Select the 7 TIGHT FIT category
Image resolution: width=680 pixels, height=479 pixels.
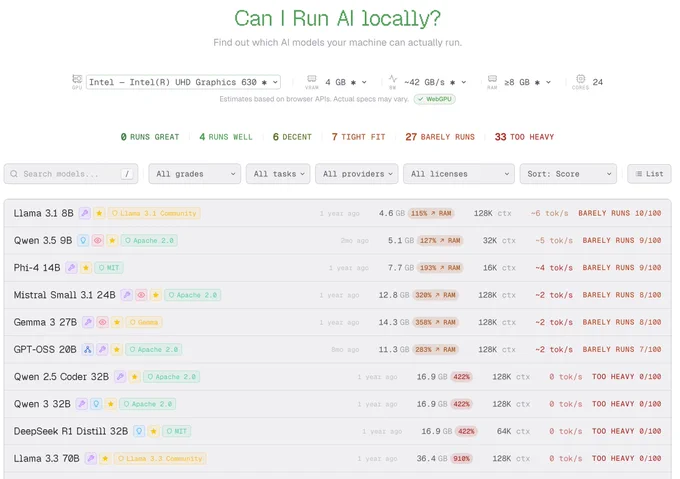(x=358, y=137)
